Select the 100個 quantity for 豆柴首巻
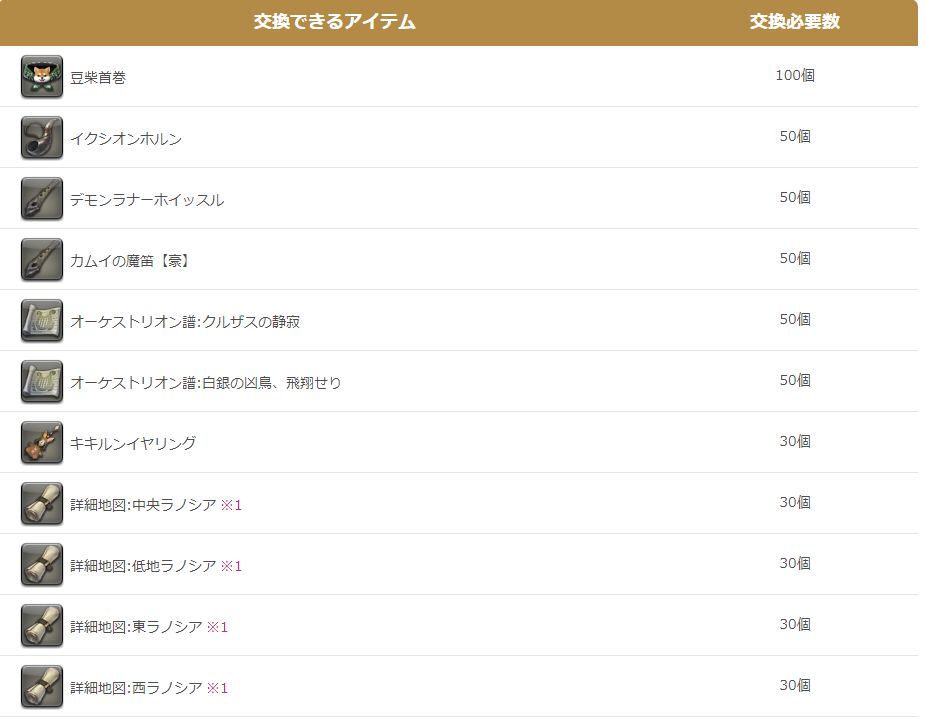 [798, 74]
